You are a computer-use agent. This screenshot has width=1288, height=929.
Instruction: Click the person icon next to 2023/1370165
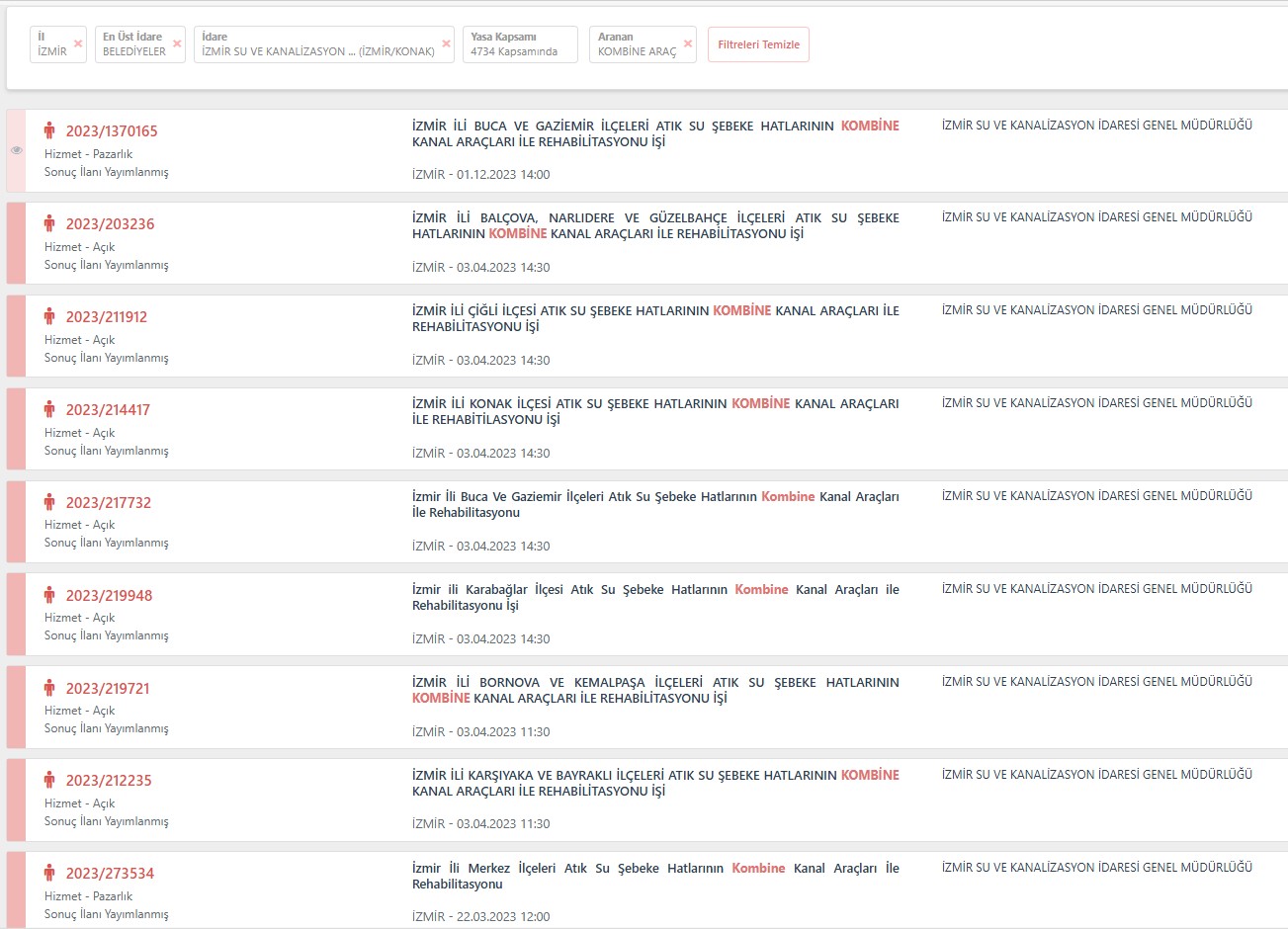pyautogui.click(x=49, y=130)
